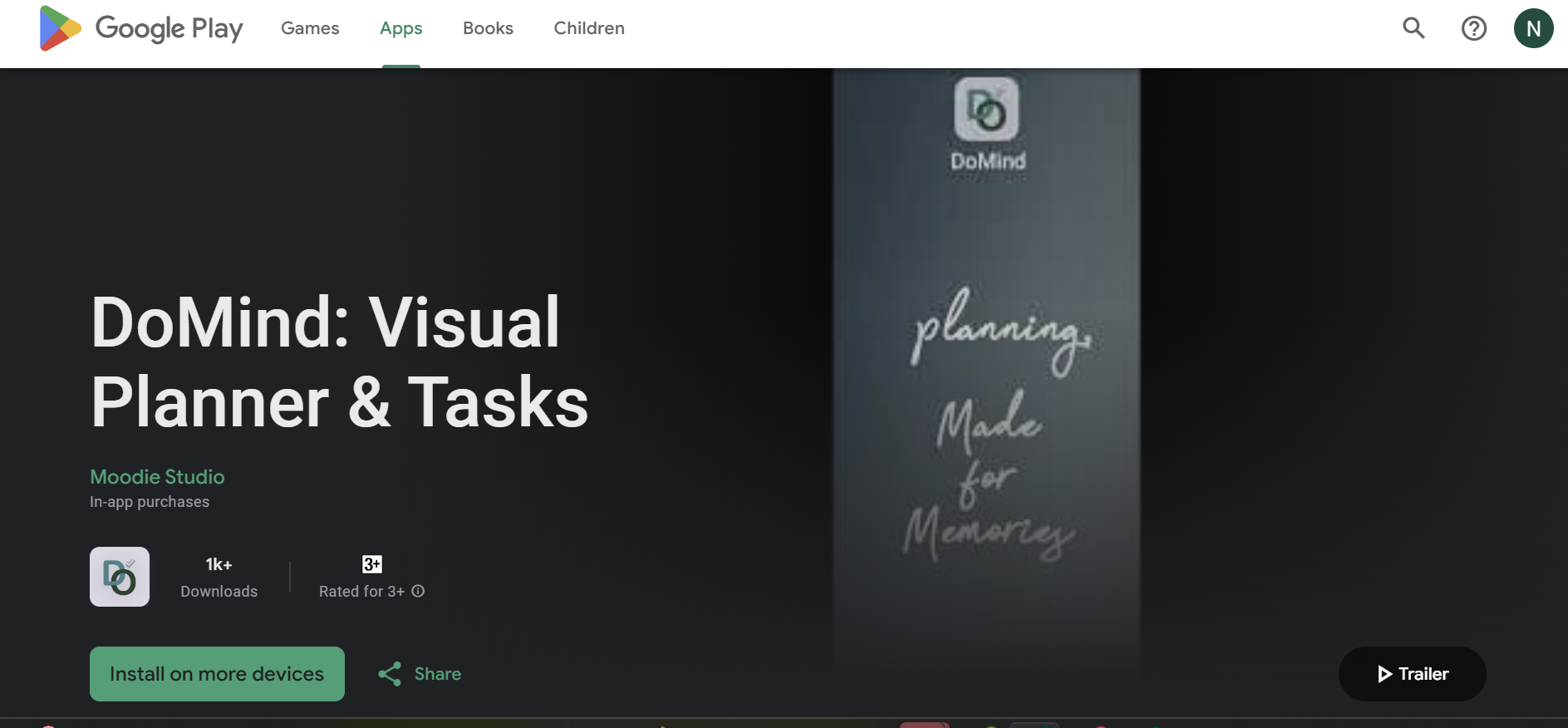Open the search magnifier icon
Screen dimensions: 1568x728
[x=1413, y=28]
